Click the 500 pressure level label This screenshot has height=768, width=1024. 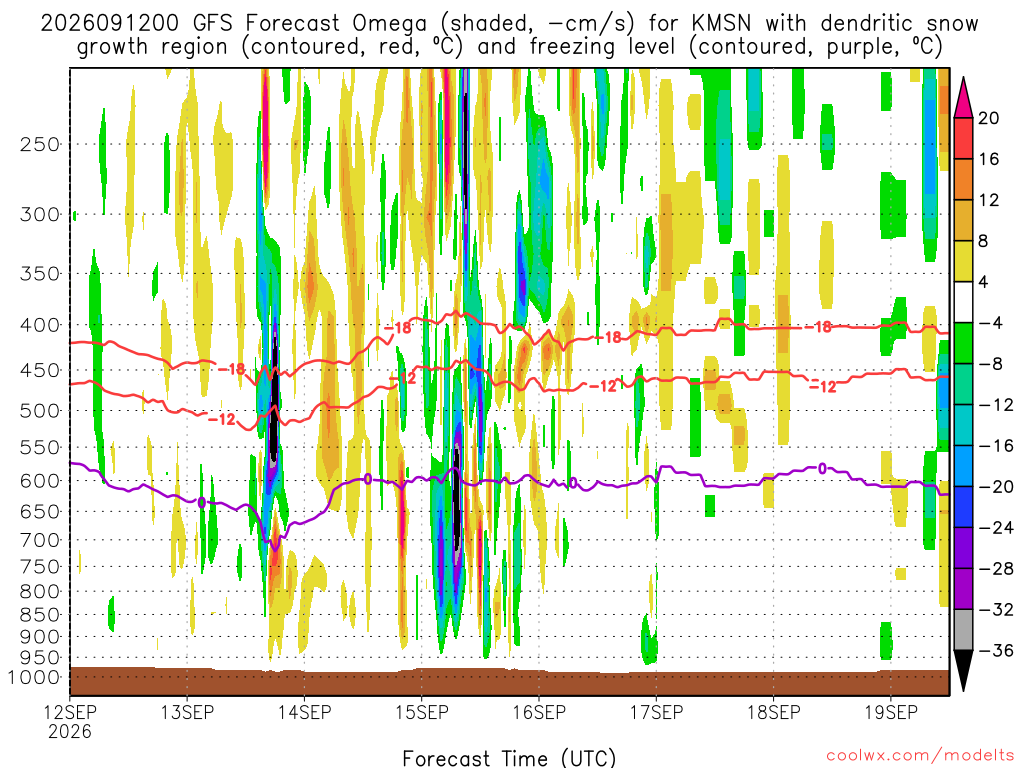[39, 411]
